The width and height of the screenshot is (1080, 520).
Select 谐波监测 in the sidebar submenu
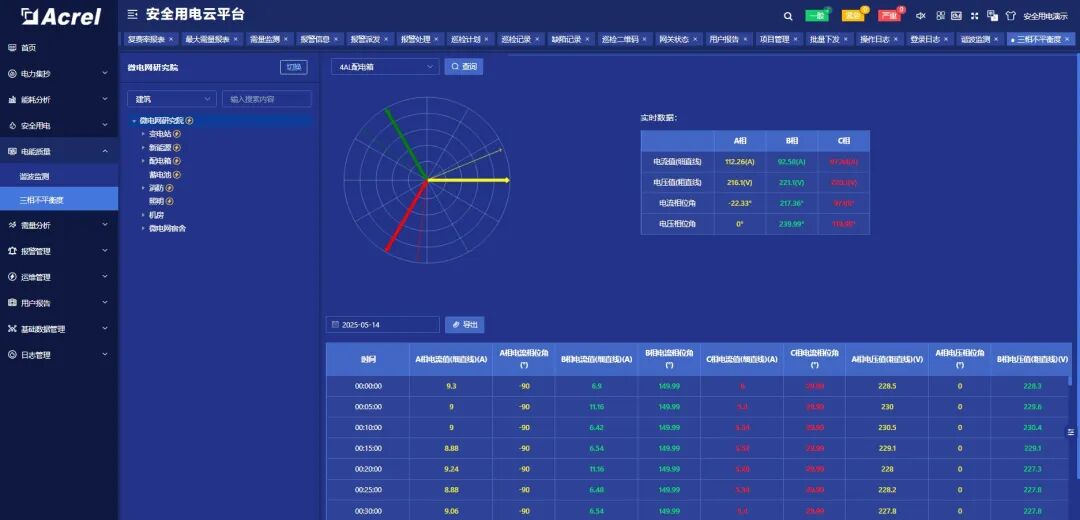coord(35,176)
